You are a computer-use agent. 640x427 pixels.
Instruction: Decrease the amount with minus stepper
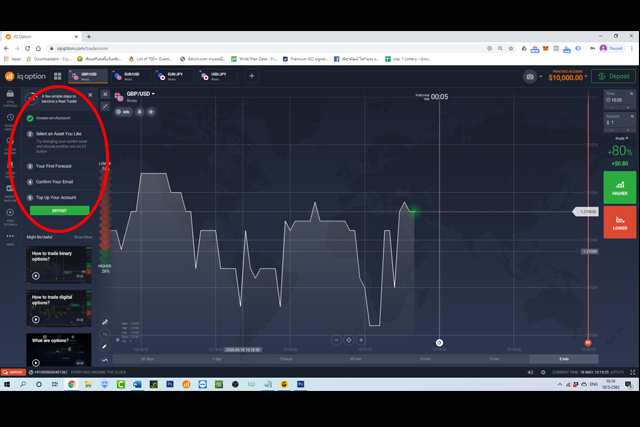[x=611, y=130]
